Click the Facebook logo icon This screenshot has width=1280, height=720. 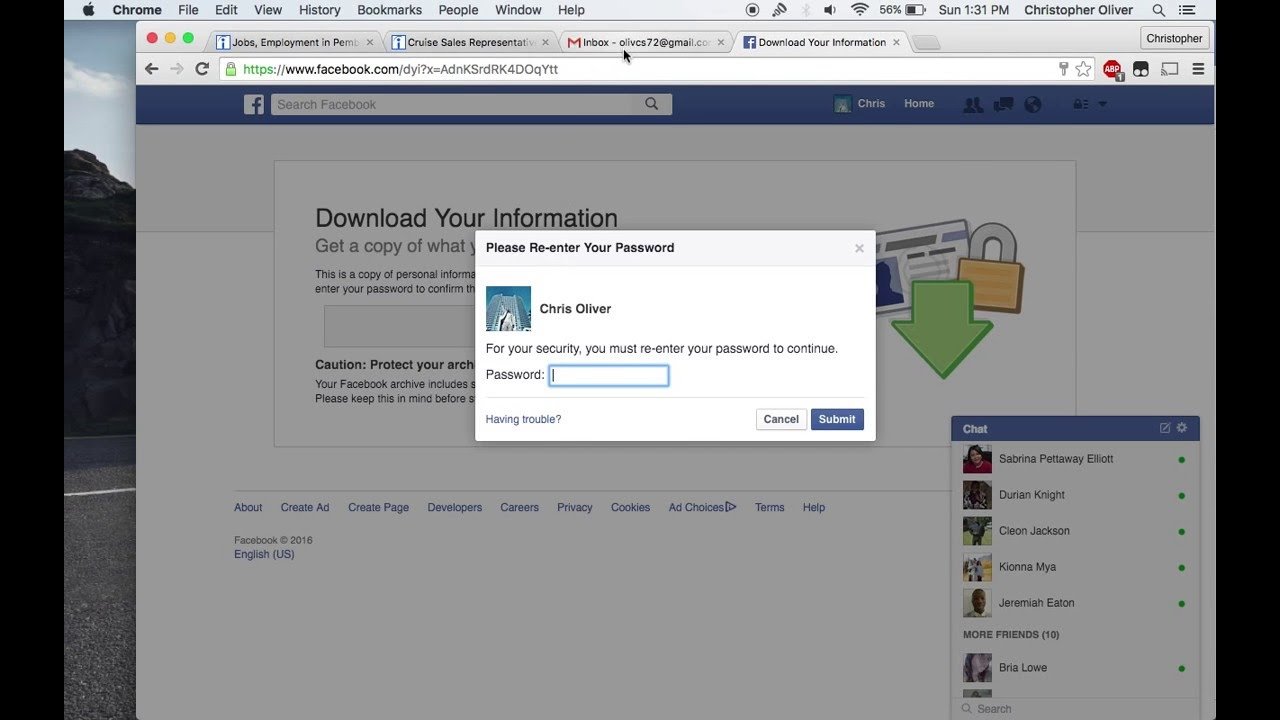click(x=254, y=104)
